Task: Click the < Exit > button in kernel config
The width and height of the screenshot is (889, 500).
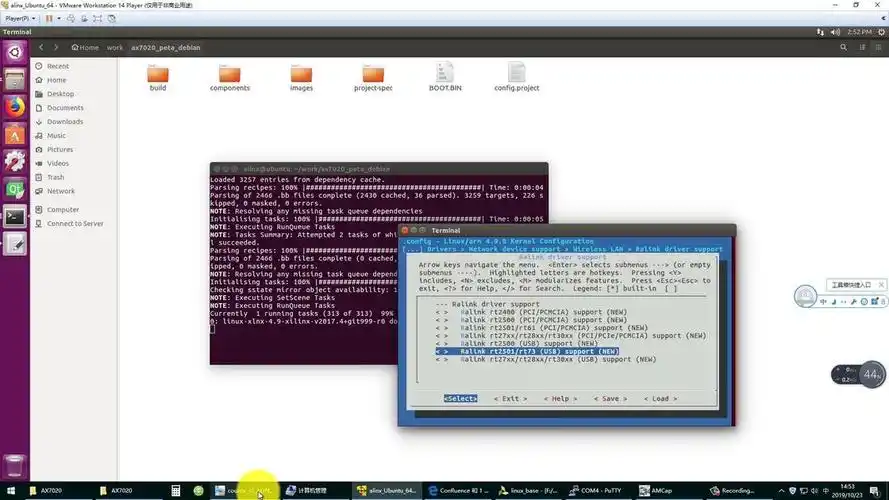Action: (510, 399)
